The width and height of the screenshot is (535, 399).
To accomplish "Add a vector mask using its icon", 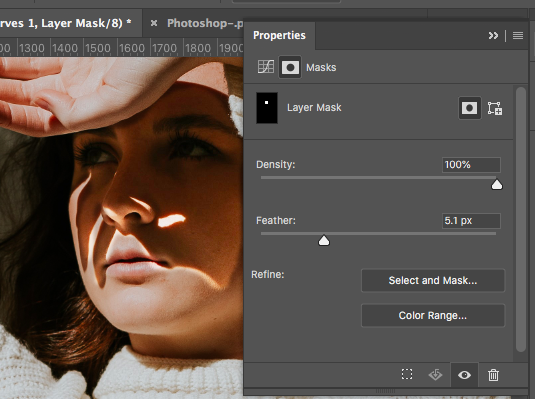I will (494, 109).
